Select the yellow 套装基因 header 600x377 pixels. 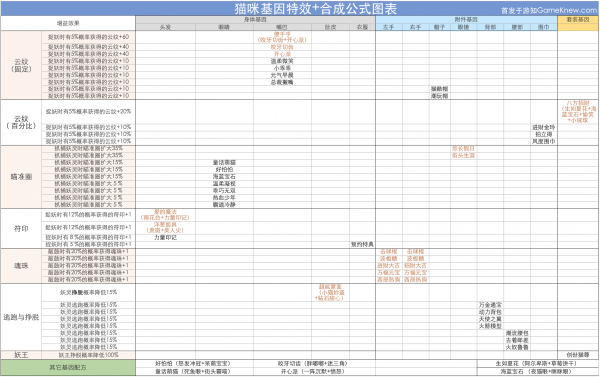tap(578, 20)
